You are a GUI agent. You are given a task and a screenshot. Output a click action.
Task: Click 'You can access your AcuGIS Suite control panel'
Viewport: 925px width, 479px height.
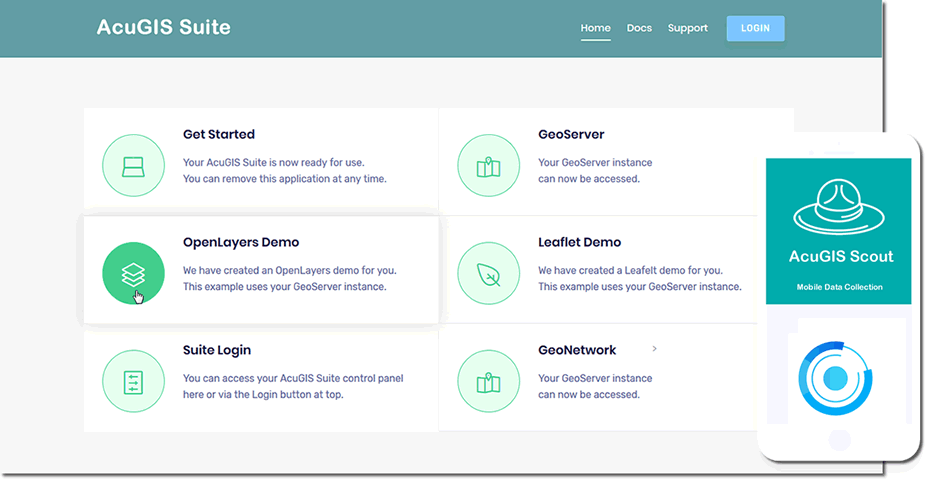coord(293,378)
